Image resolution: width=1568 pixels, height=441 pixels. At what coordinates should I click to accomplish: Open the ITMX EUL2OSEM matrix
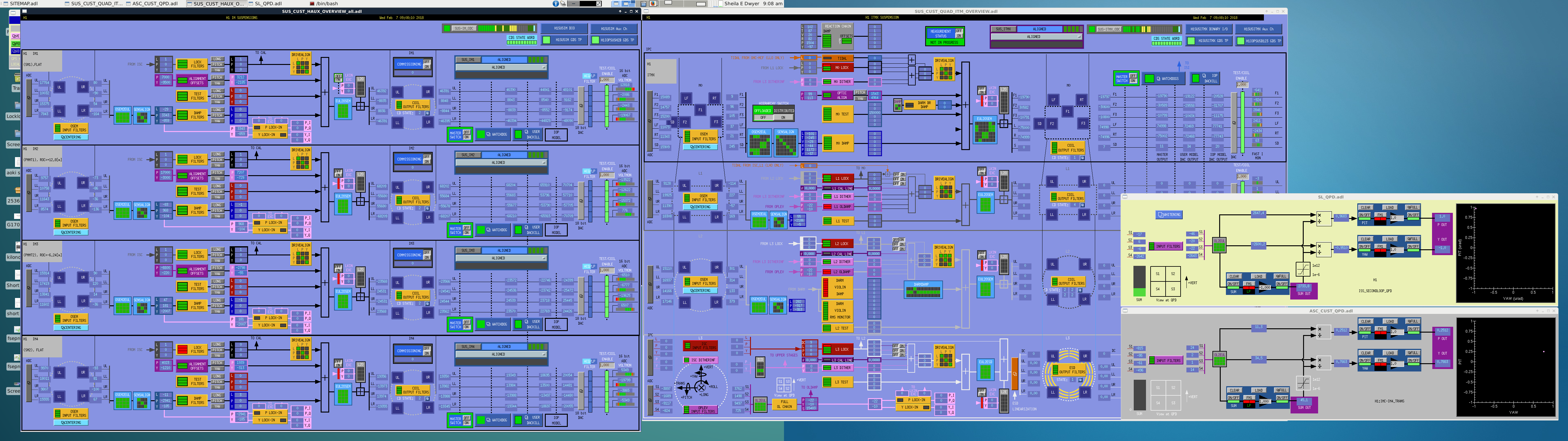[x=986, y=130]
